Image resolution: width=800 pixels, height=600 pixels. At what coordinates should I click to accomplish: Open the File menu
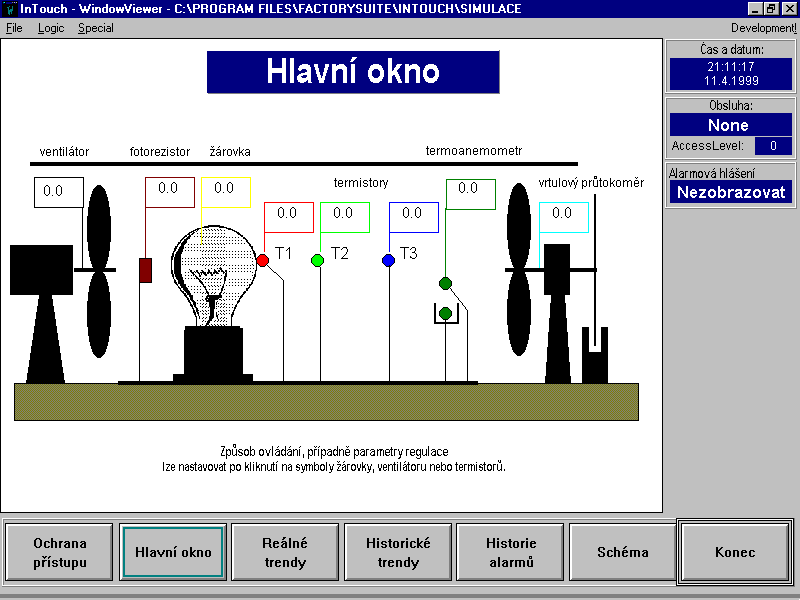pos(14,28)
